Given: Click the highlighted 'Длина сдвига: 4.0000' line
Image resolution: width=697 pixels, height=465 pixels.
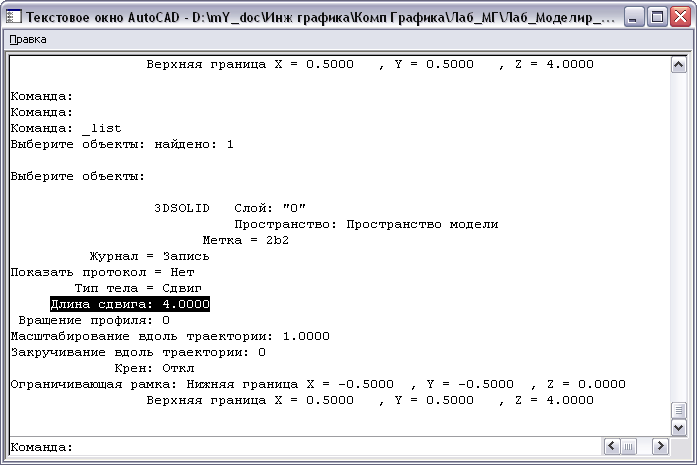Looking at the screenshot, I should coord(130,304).
